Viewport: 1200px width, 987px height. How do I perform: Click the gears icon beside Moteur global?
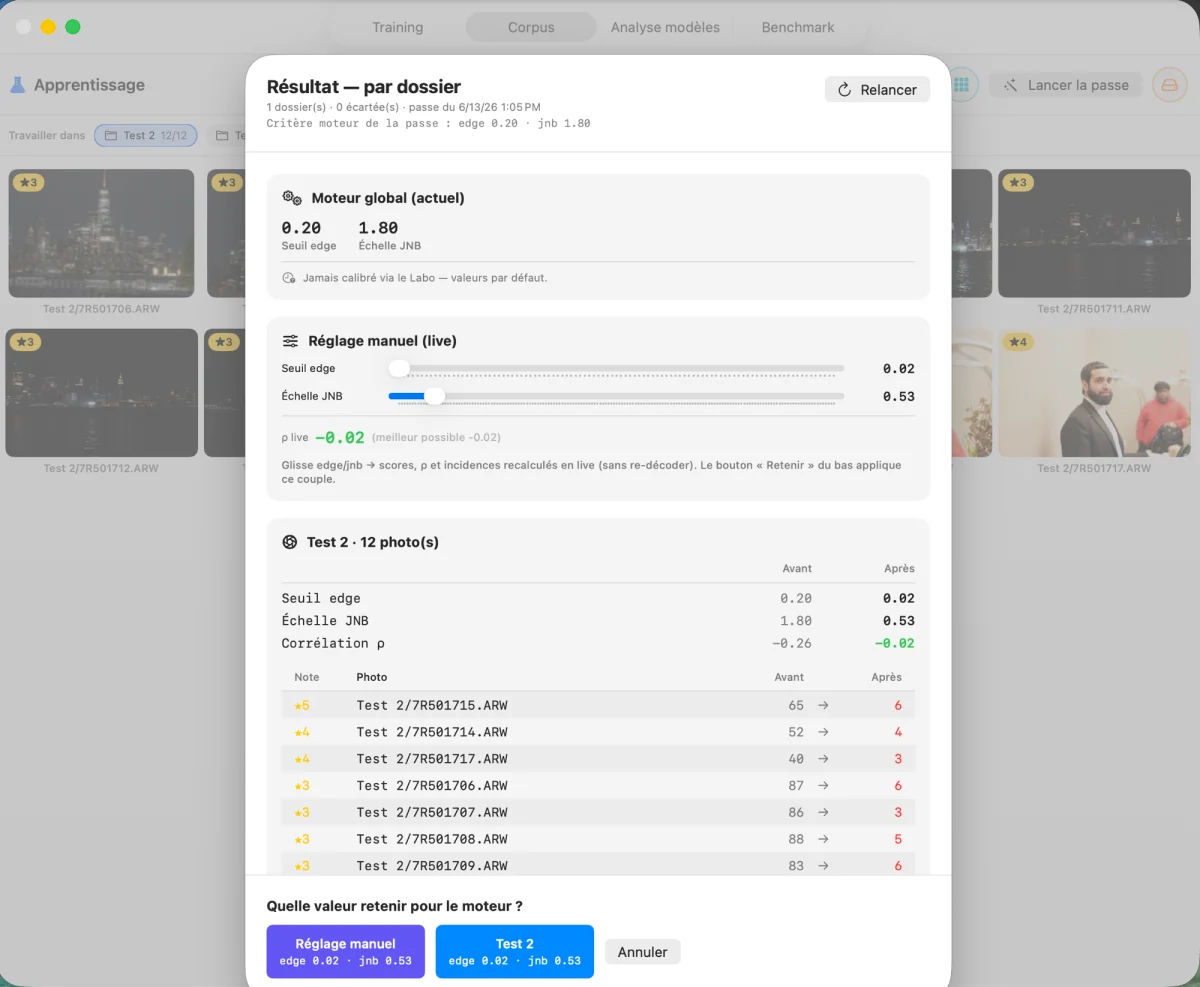(292, 198)
